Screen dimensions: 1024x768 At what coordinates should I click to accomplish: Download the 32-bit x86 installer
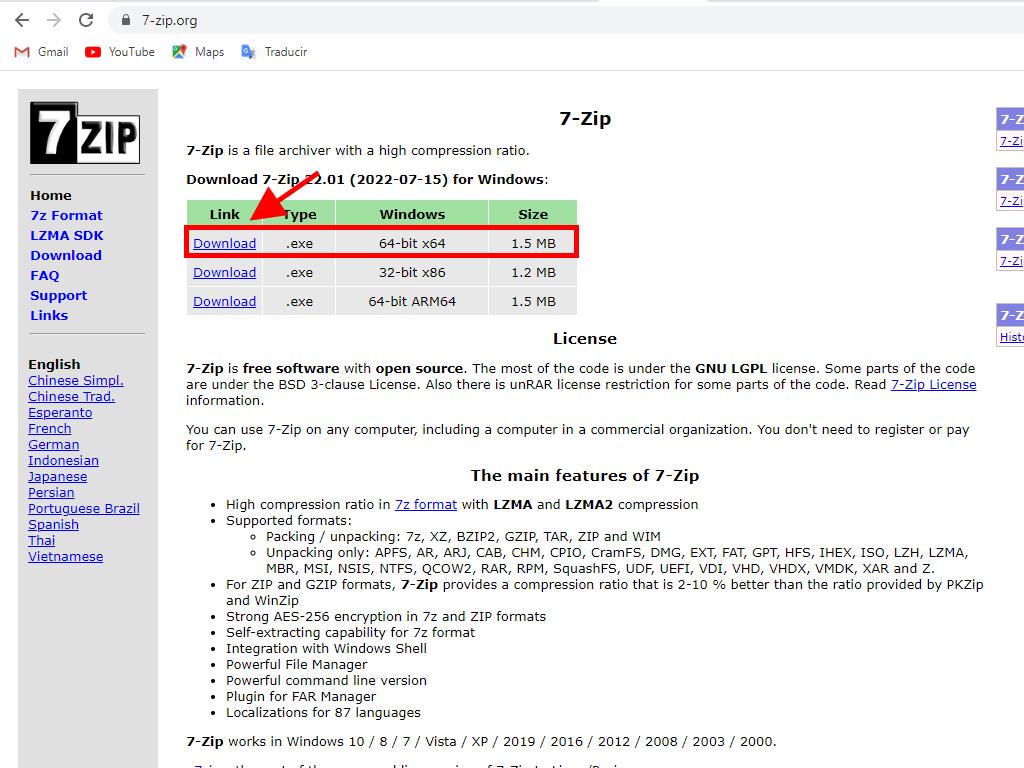point(224,272)
